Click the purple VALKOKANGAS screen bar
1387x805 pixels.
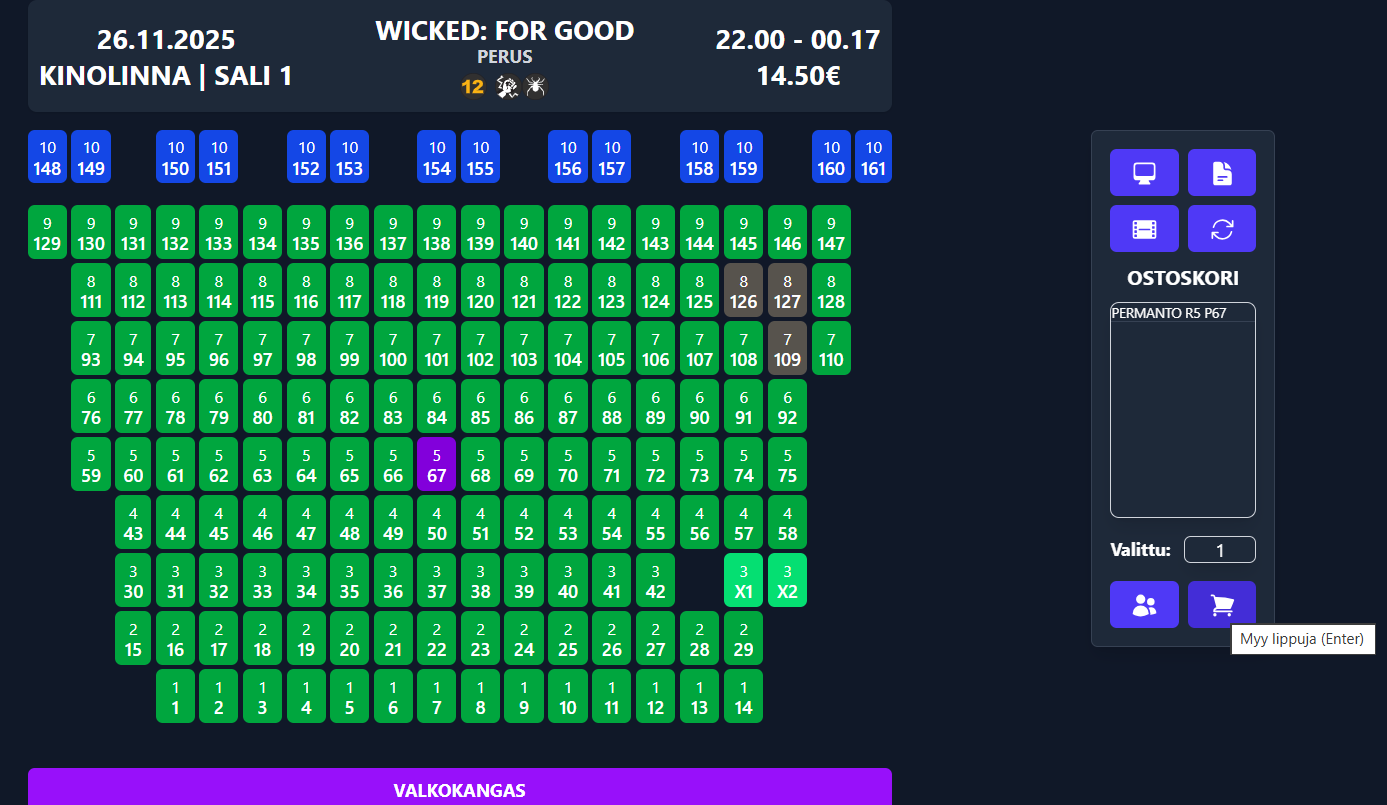click(459, 789)
